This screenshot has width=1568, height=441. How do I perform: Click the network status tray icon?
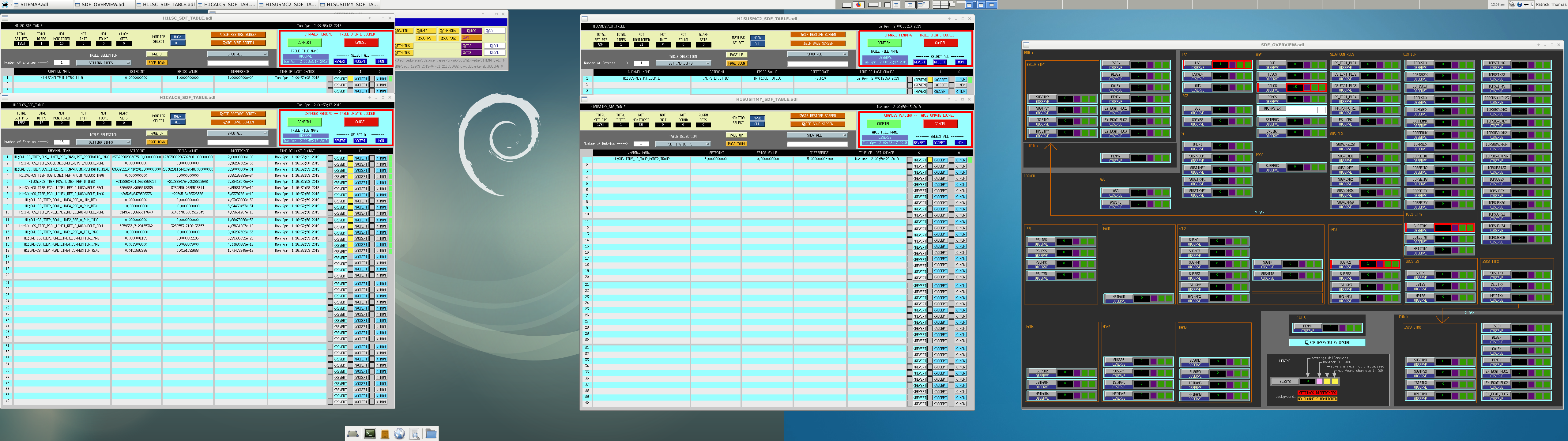pos(1511,4)
